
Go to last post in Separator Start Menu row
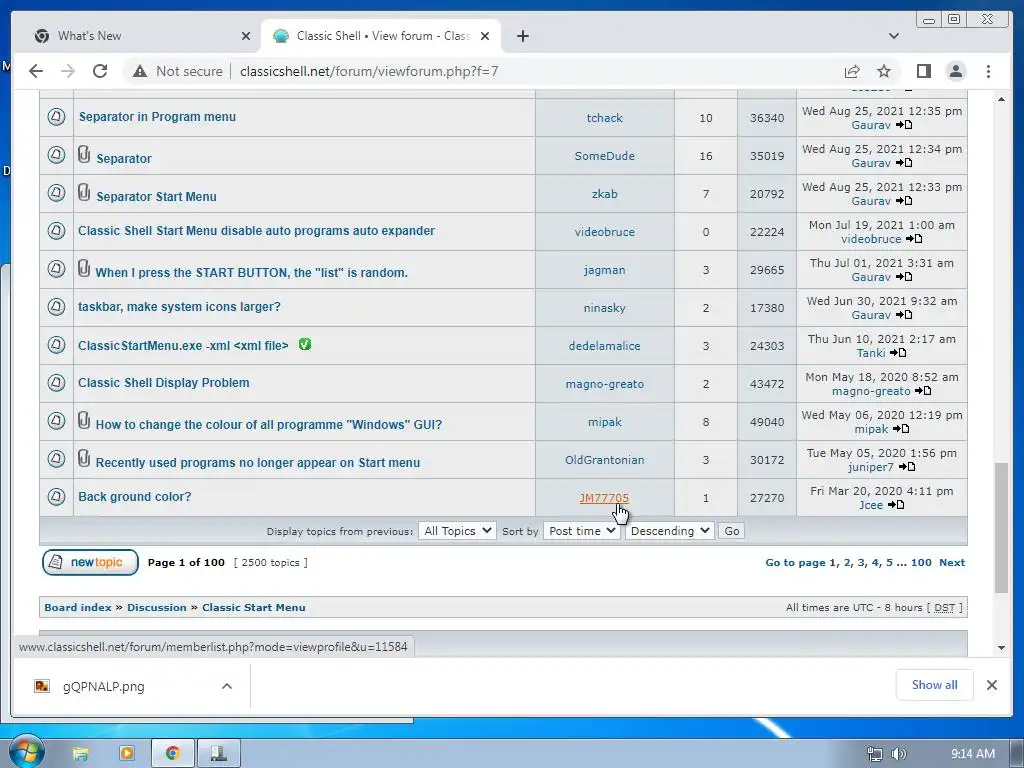click(x=904, y=200)
